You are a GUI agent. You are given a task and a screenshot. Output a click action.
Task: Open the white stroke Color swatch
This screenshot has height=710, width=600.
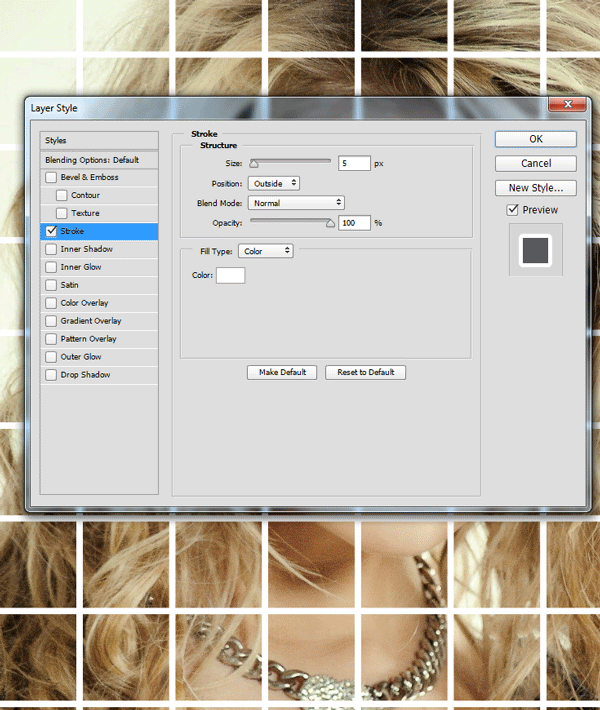click(x=230, y=275)
